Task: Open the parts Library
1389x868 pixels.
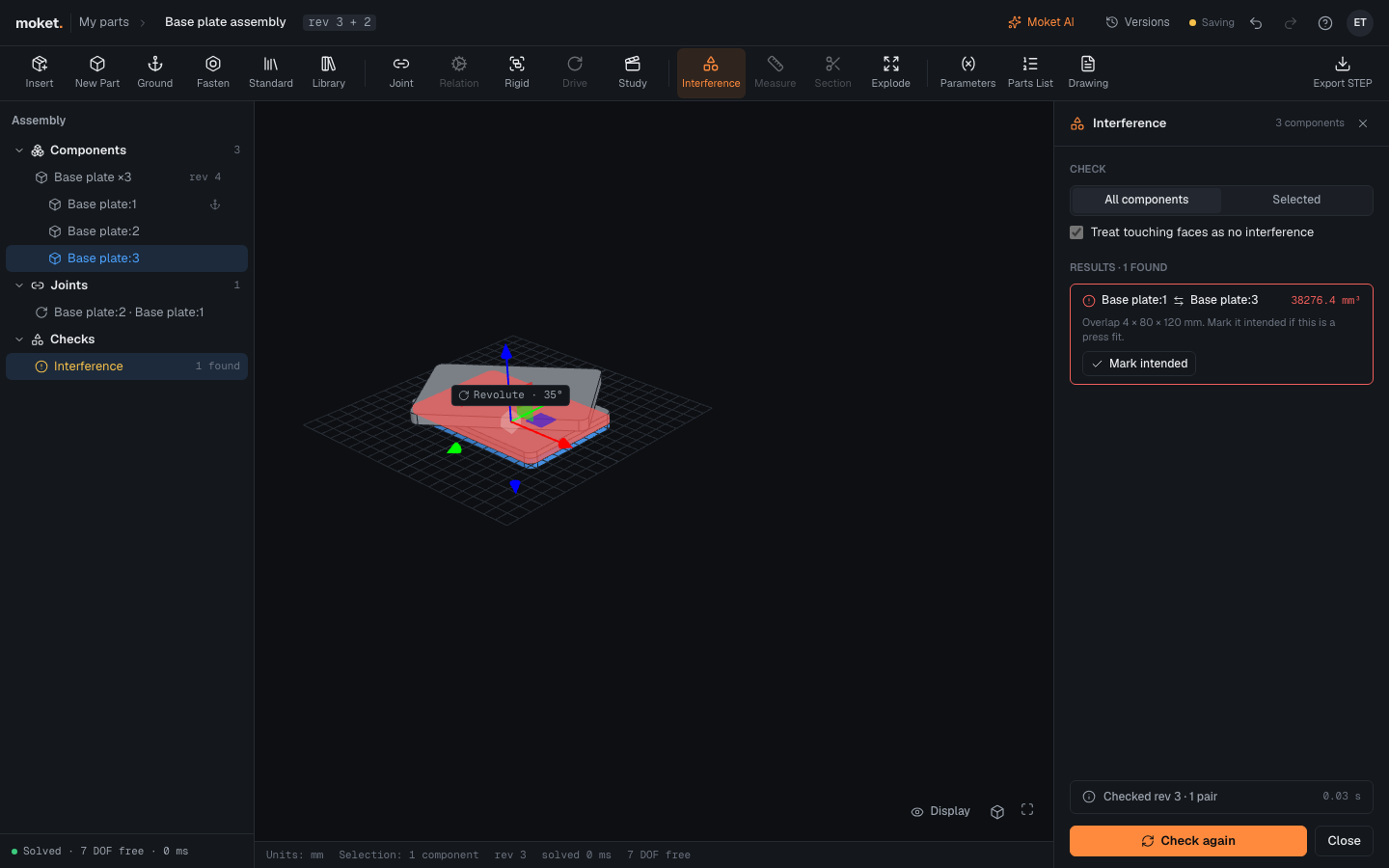Action: [329, 72]
